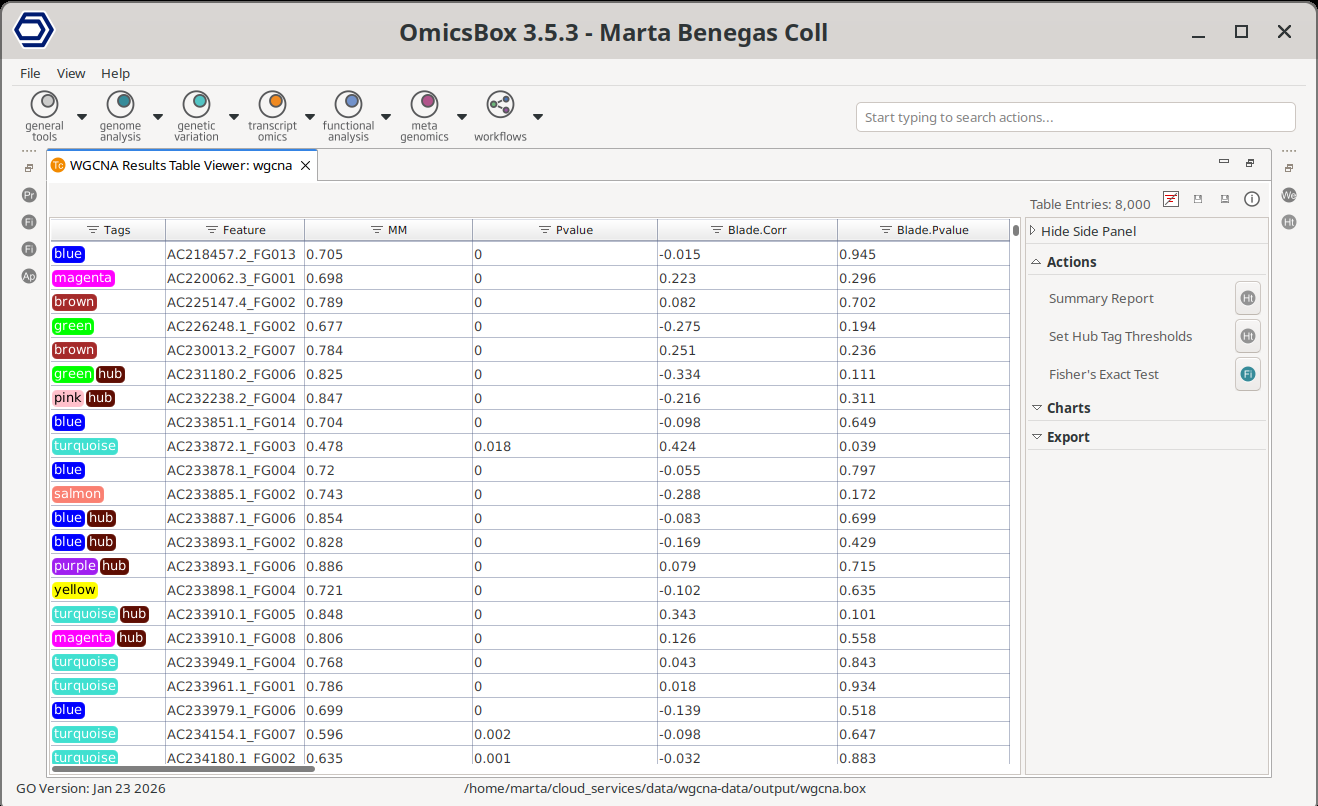Open the Pr view in left sidebar

[x=29, y=195]
